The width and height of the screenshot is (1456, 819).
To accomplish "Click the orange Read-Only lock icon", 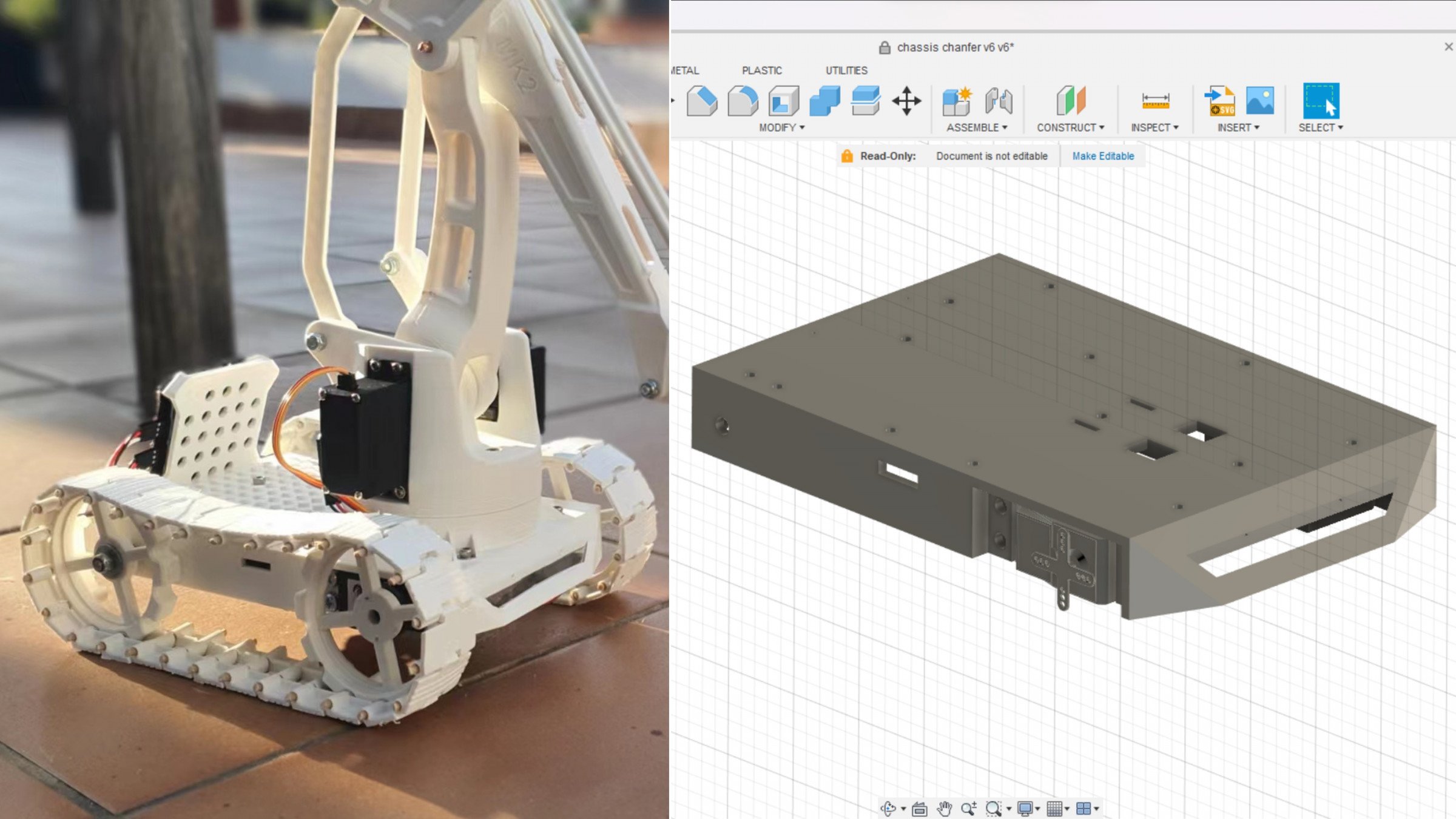I will (847, 156).
